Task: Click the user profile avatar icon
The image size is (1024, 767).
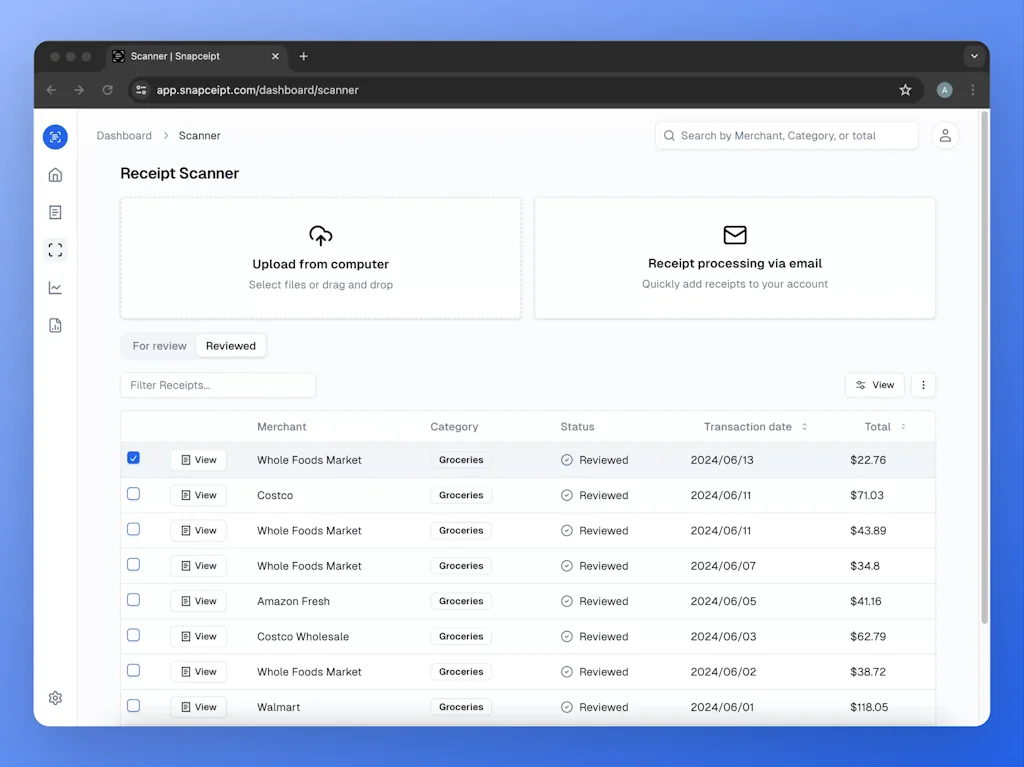Action: [x=945, y=136]
